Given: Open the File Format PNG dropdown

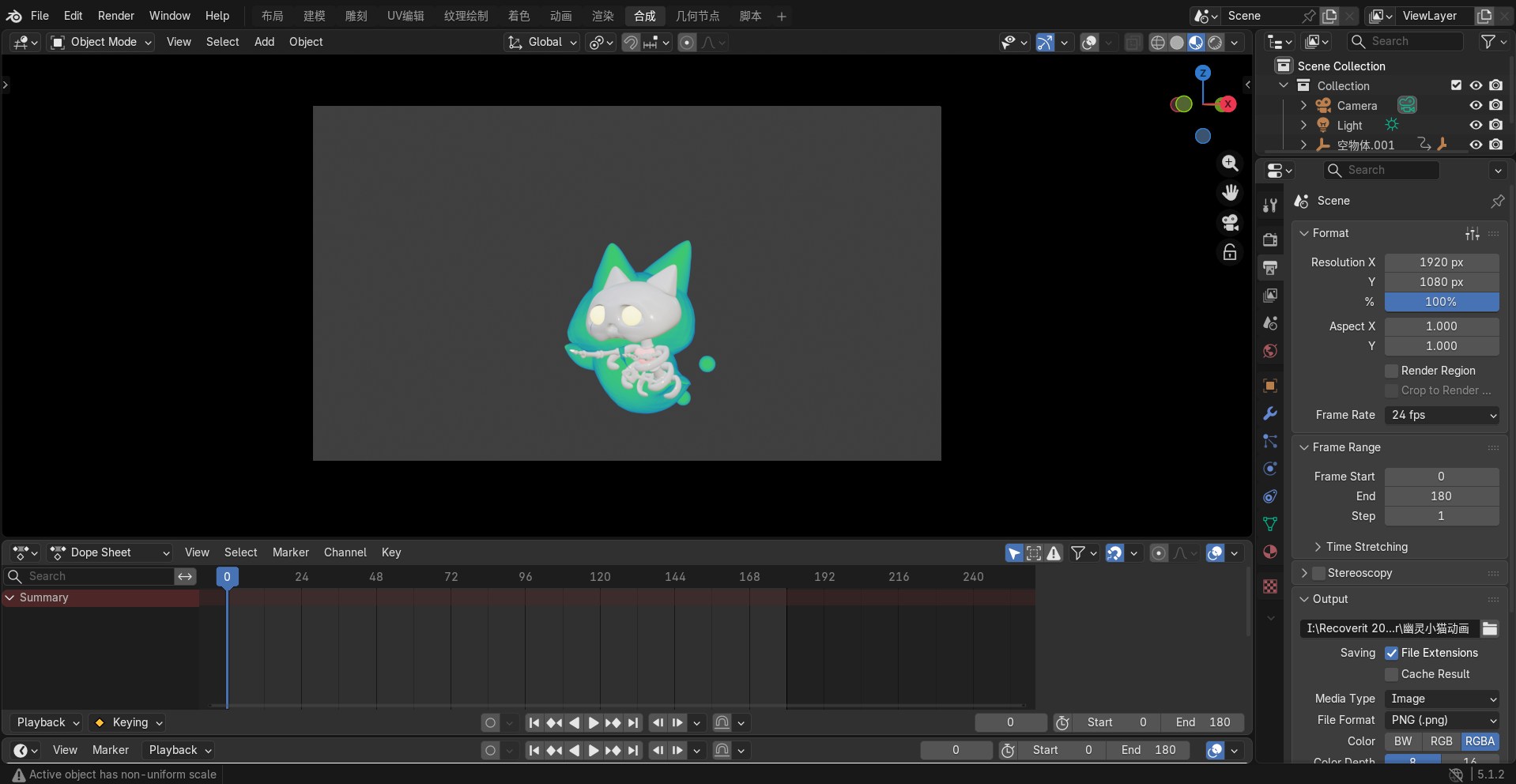Looking at the screenshot, I should click(1442, 720).
